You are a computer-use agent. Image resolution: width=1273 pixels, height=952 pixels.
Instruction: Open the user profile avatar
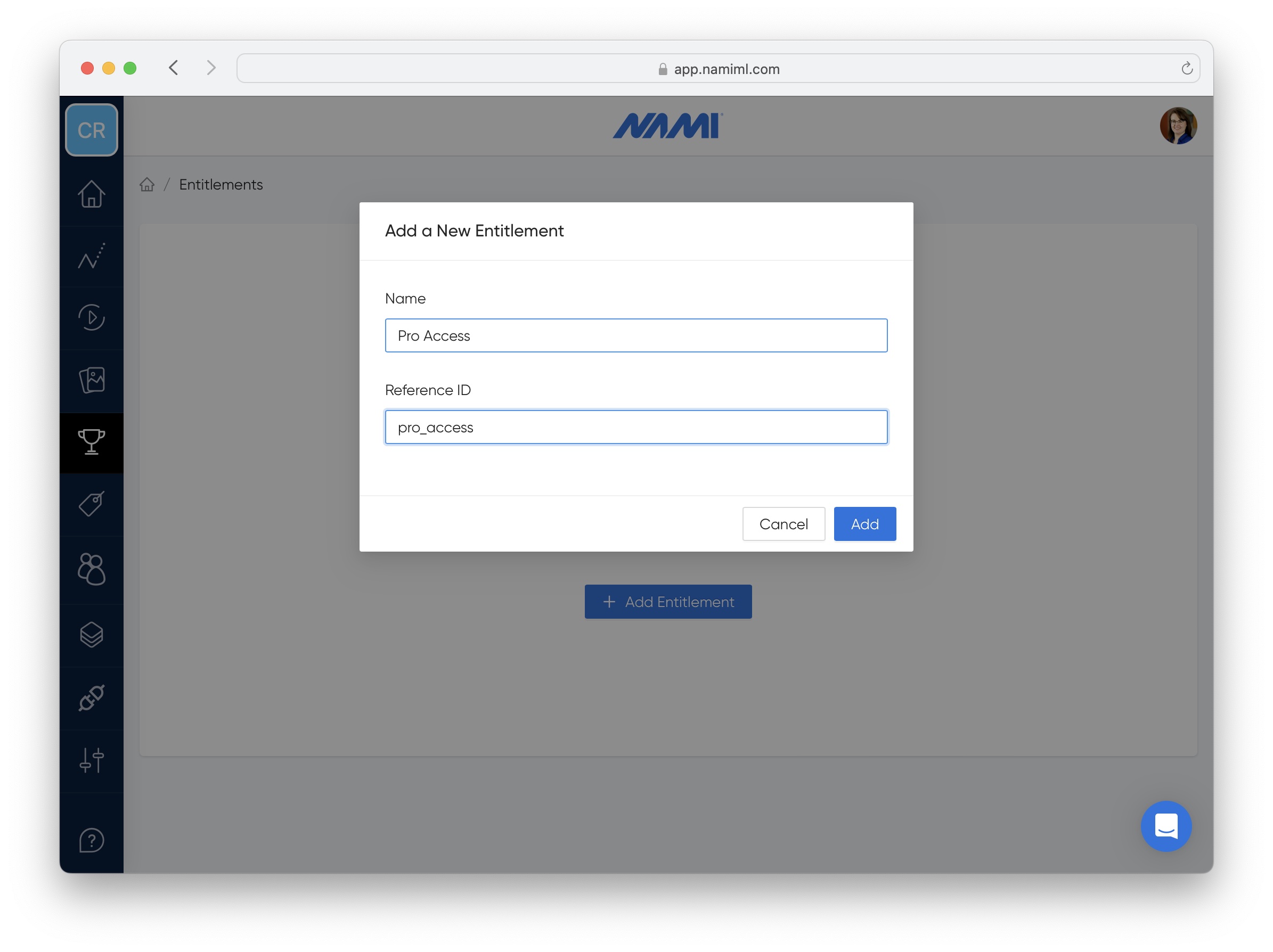tap(1178, 126)
